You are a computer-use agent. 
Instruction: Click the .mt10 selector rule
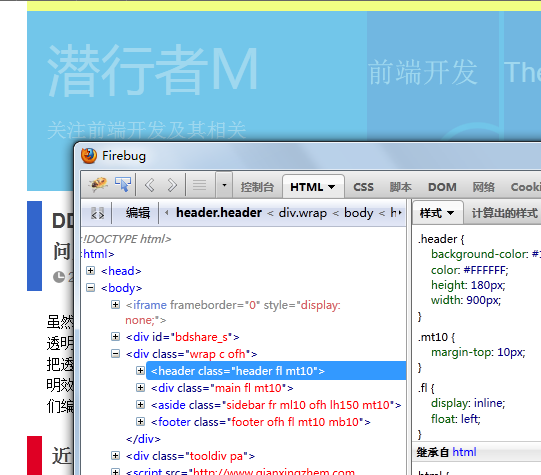point(436,337)
